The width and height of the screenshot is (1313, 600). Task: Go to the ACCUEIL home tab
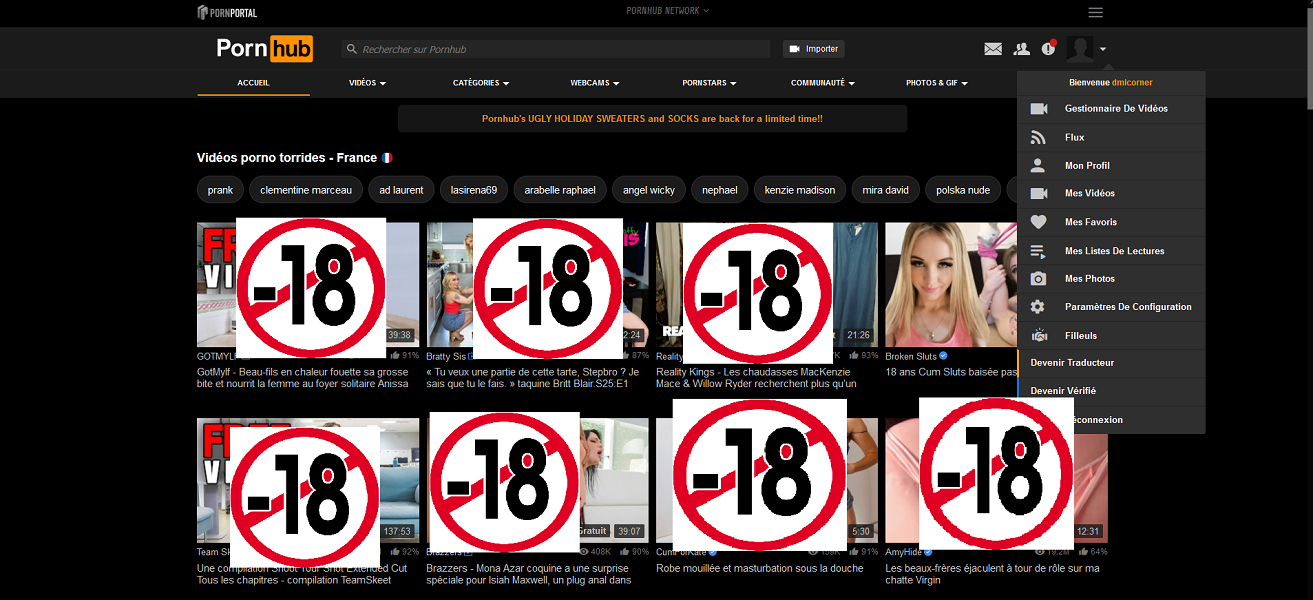tap(254, 83)
